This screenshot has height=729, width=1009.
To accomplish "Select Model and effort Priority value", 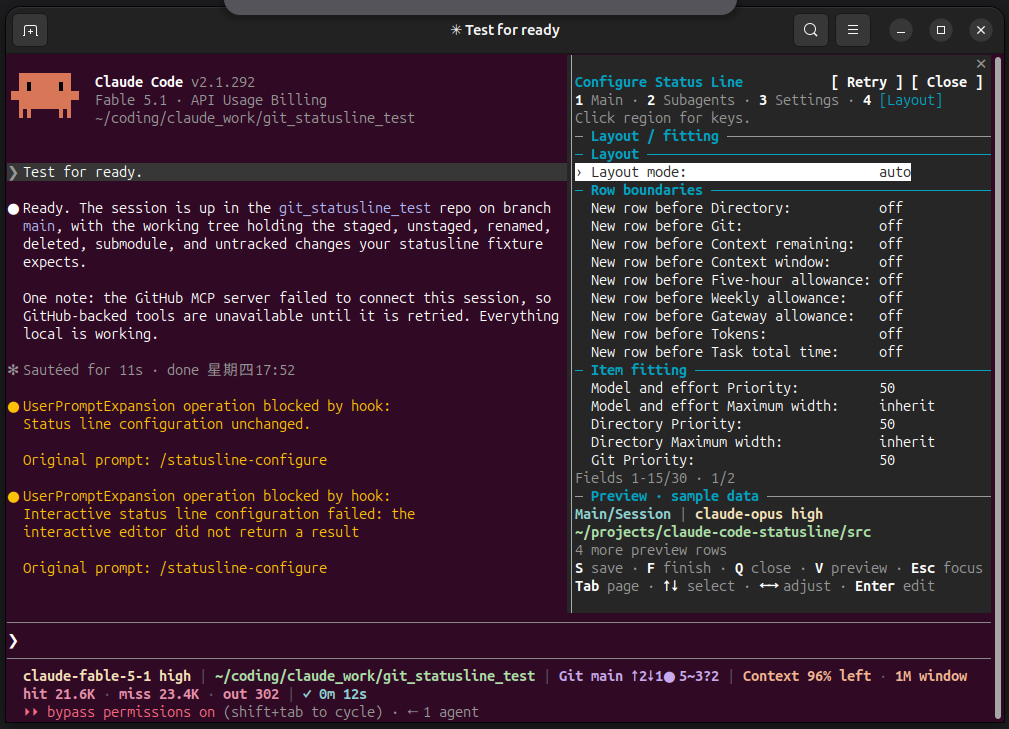I will pyautogui.click(x=887, y=389).
